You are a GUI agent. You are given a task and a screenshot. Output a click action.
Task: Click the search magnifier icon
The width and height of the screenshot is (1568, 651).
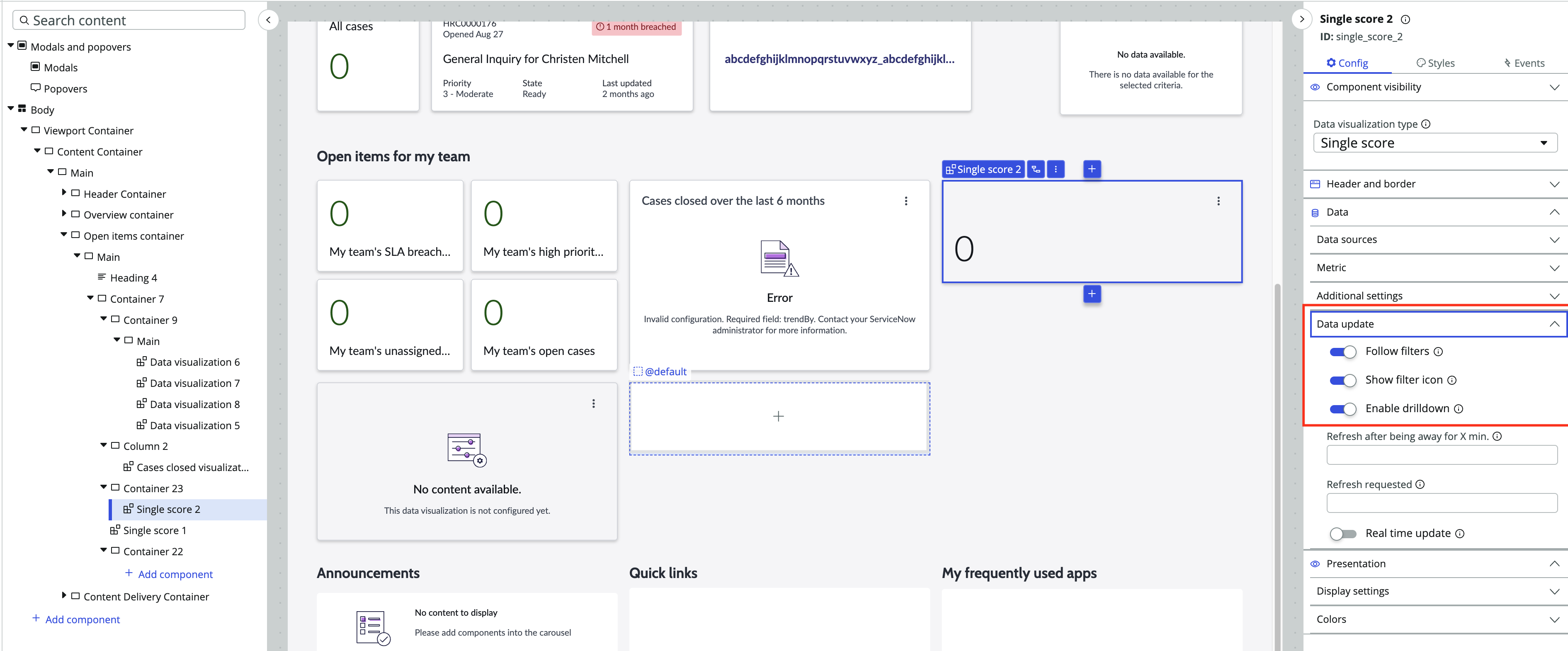point(24,21)
